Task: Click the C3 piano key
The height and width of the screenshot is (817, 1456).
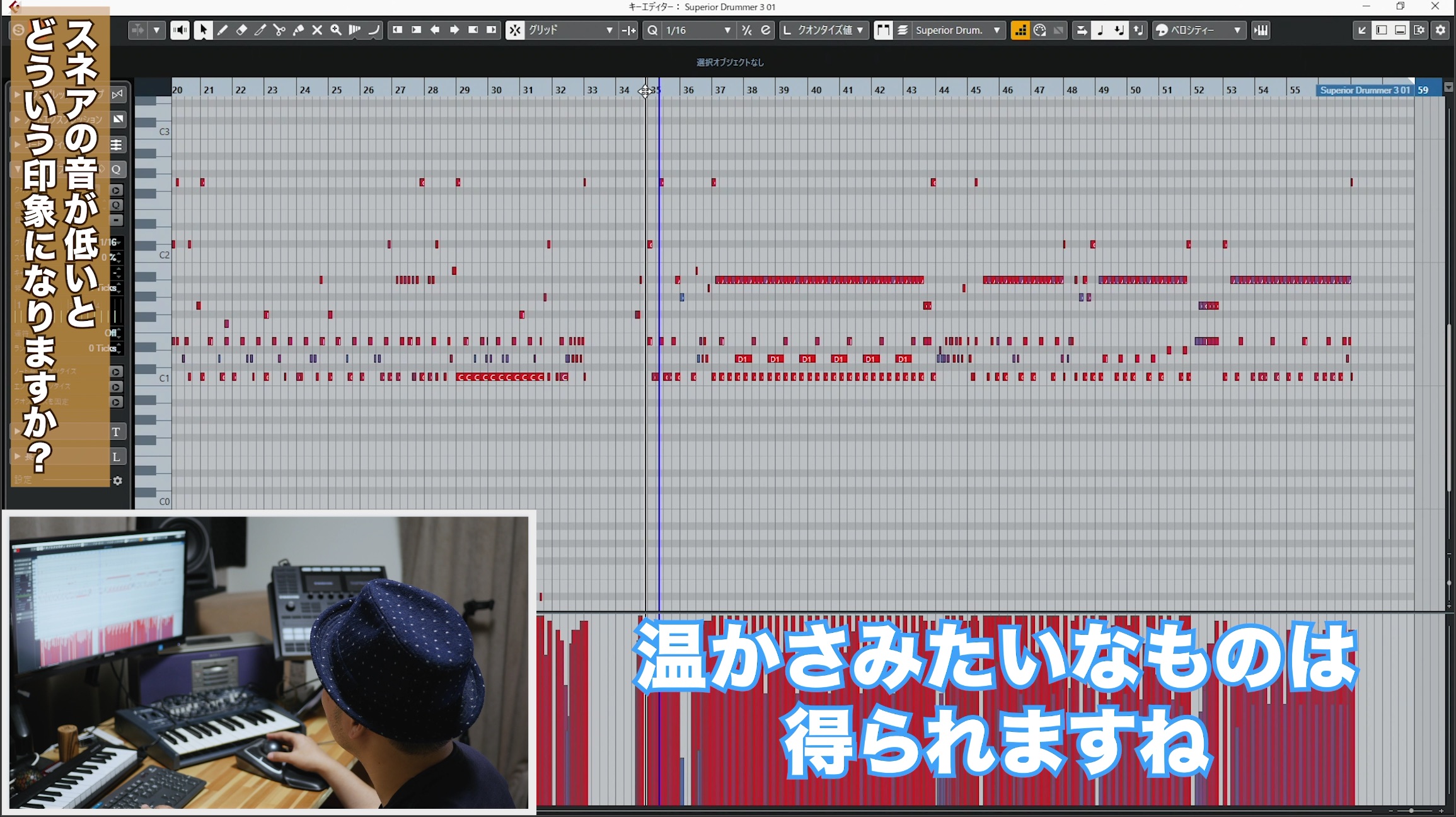Action: point(153,132)
